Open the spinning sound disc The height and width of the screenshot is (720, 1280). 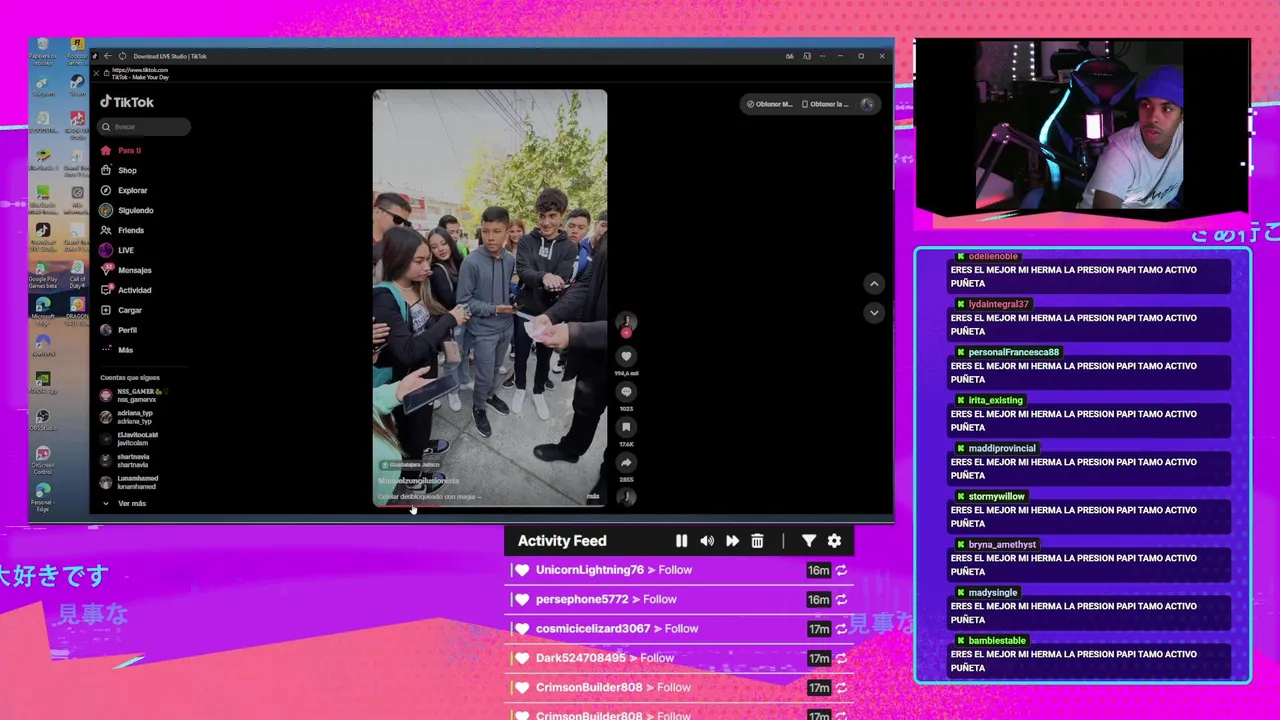(x=626, y=496)
